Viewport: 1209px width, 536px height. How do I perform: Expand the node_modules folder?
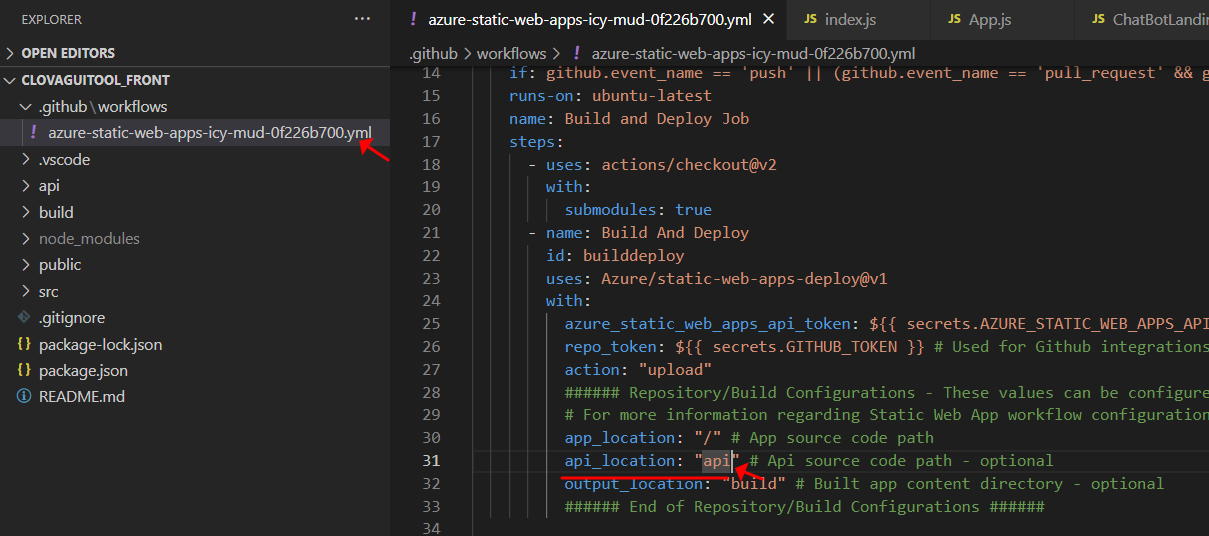[x=89, y=239]
